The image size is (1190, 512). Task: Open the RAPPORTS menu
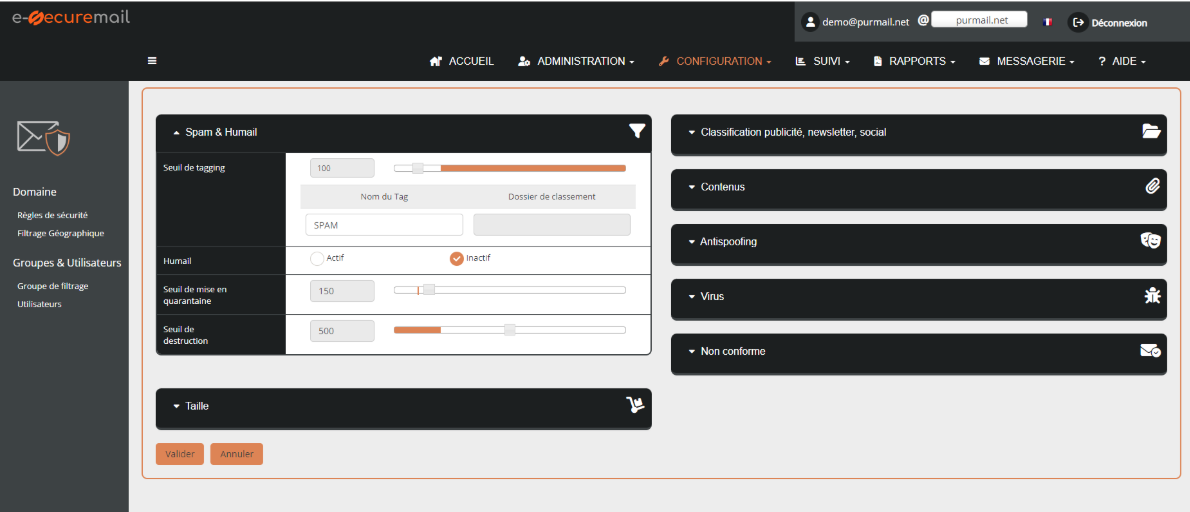[x=914, y=61]
